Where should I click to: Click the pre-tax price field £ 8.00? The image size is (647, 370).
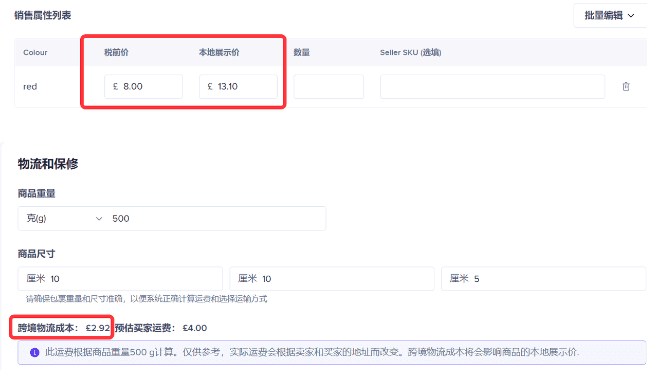coord(143,87)
